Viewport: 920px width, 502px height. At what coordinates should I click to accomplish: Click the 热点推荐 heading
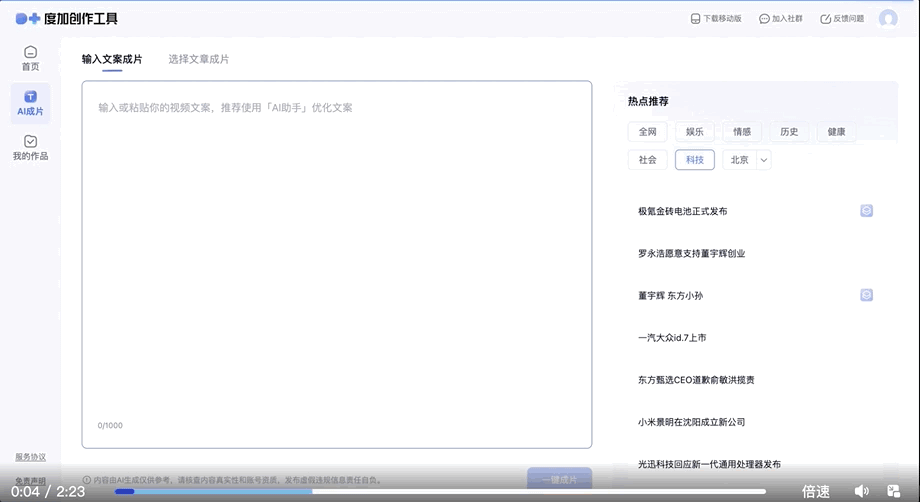click(x=648, y=101)
